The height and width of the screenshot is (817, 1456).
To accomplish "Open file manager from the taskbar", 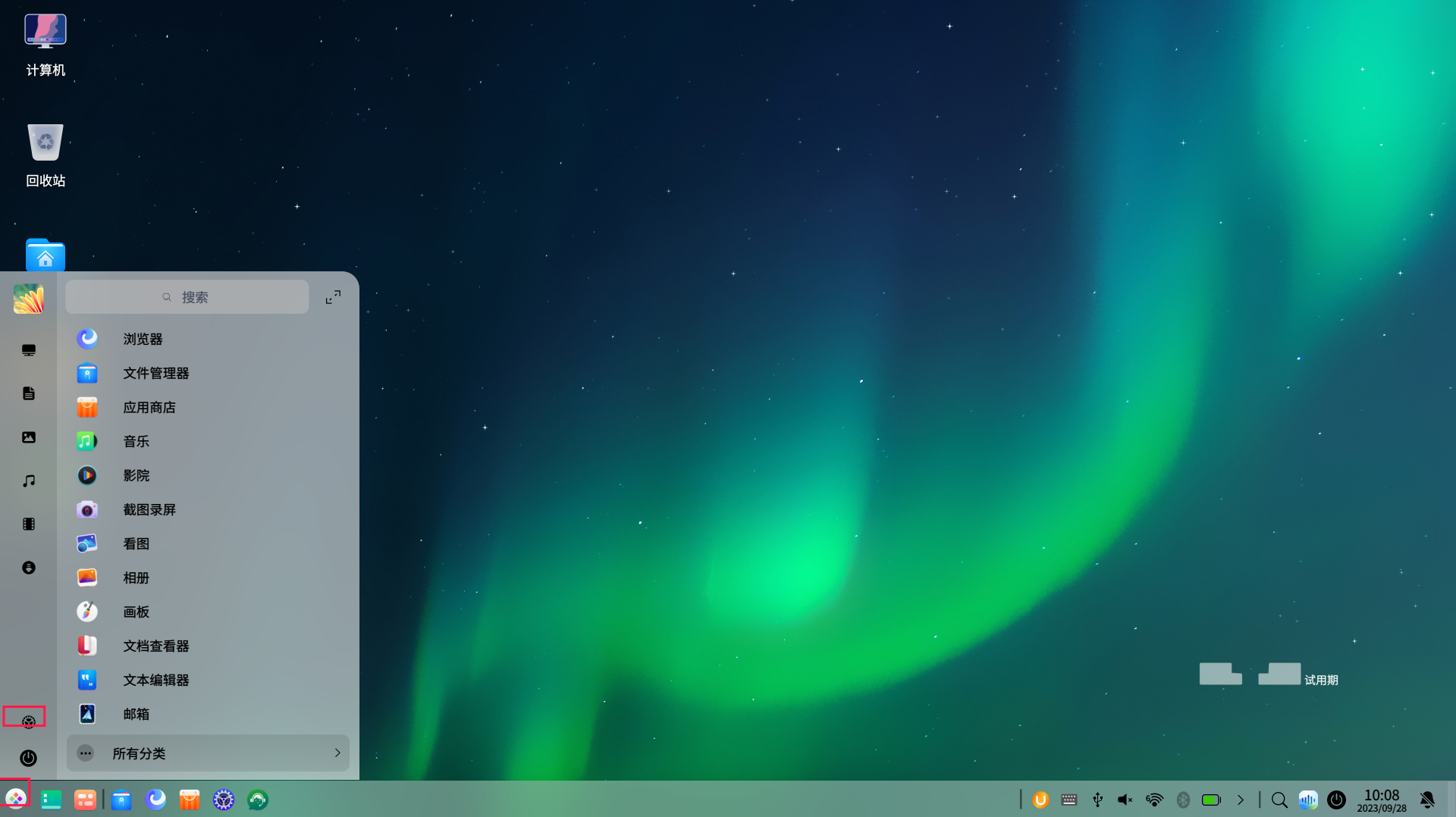I will [121, 800].
